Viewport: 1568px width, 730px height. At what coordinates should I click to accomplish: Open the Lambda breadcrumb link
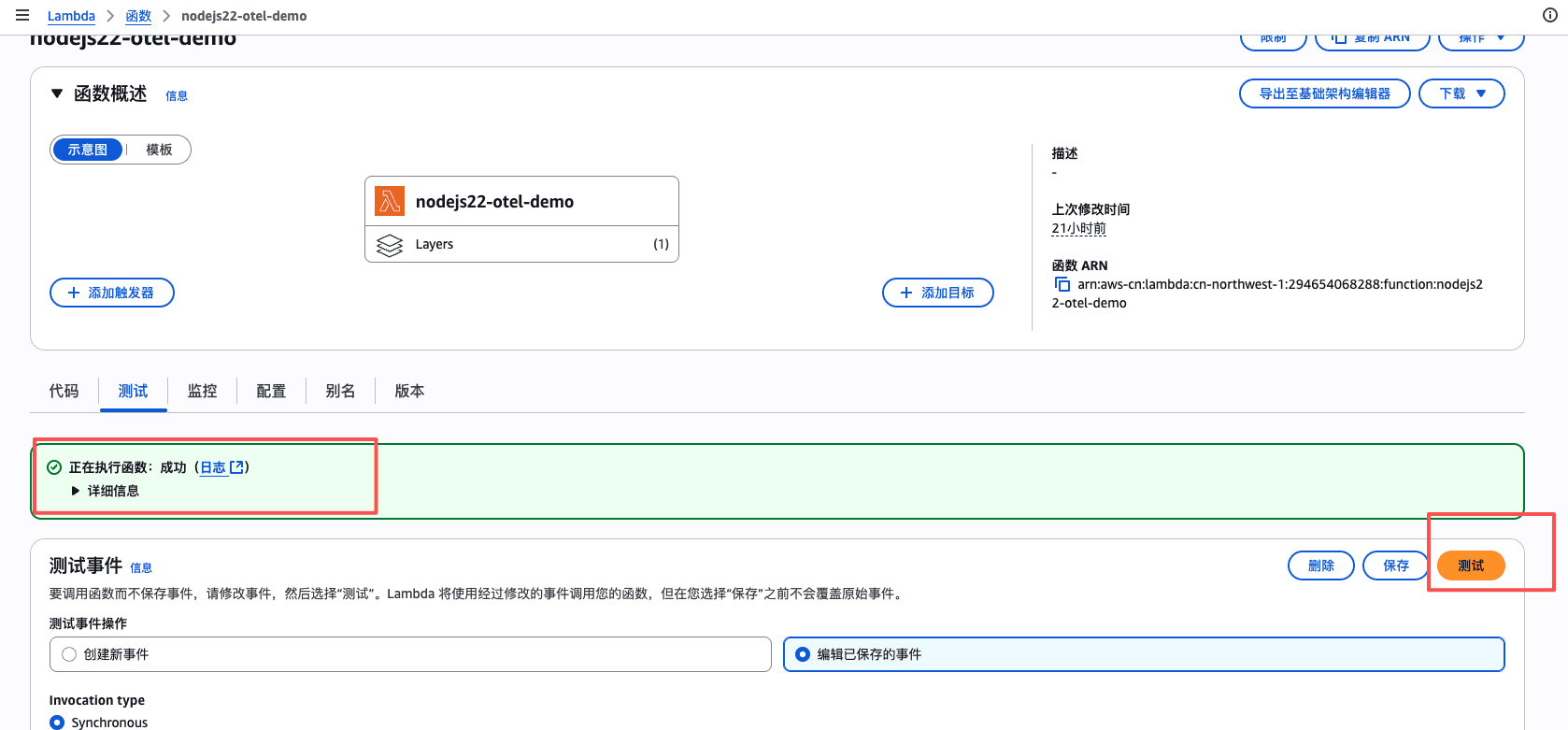tap(71, 16)
